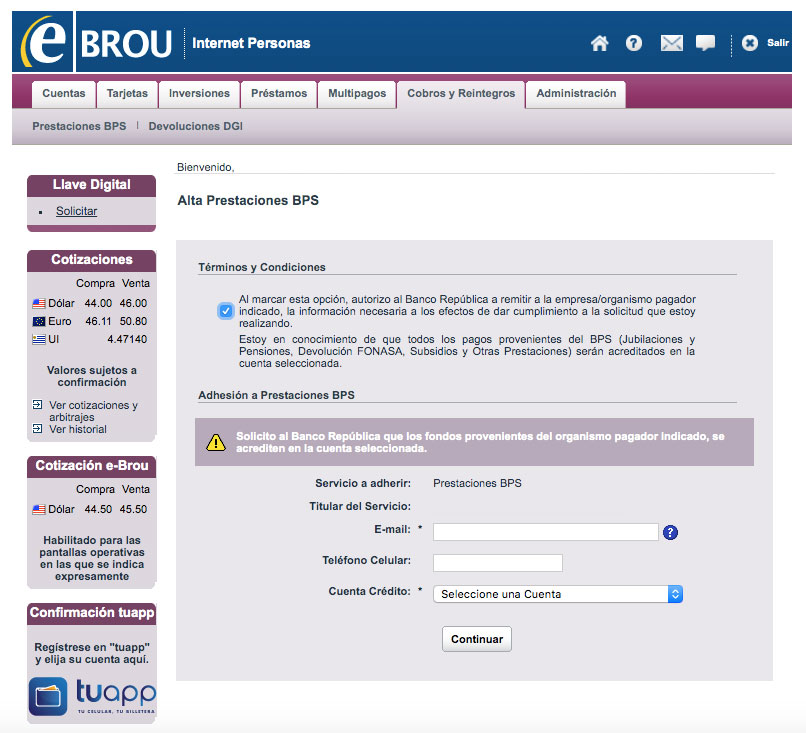Select the Prestaciones BPS breadcrumb link
The height and width of the screenshot is (733, 806).
pyautogui.click(x=79, y=126)
